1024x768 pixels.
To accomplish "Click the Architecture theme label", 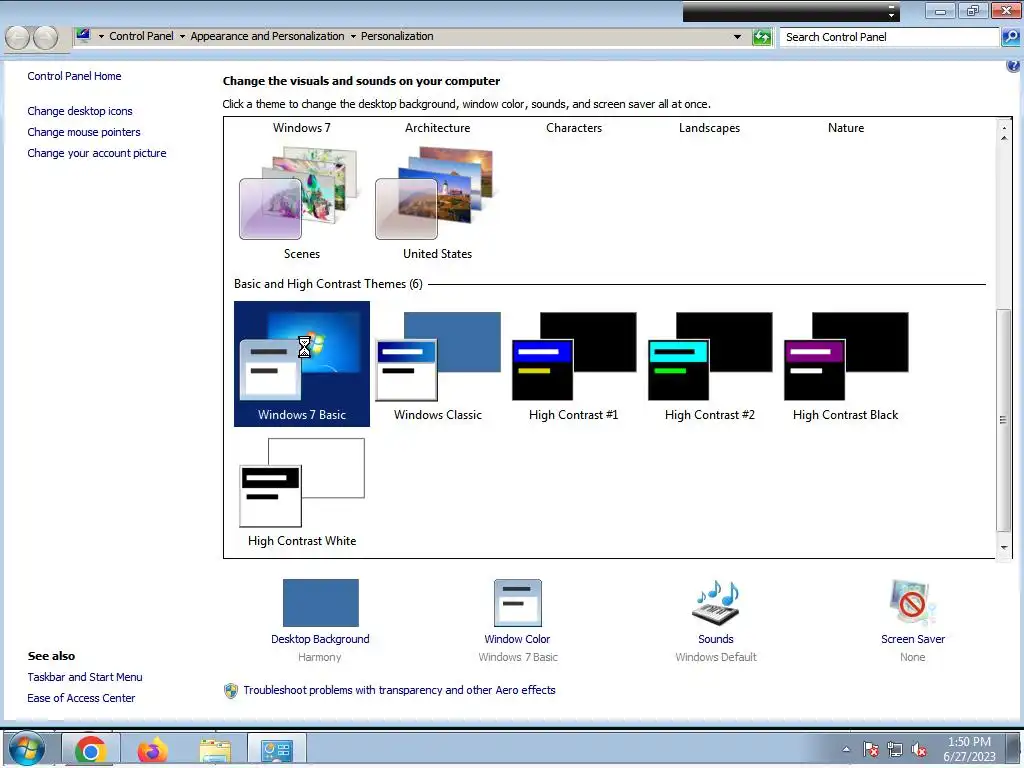I will point(438,128).
